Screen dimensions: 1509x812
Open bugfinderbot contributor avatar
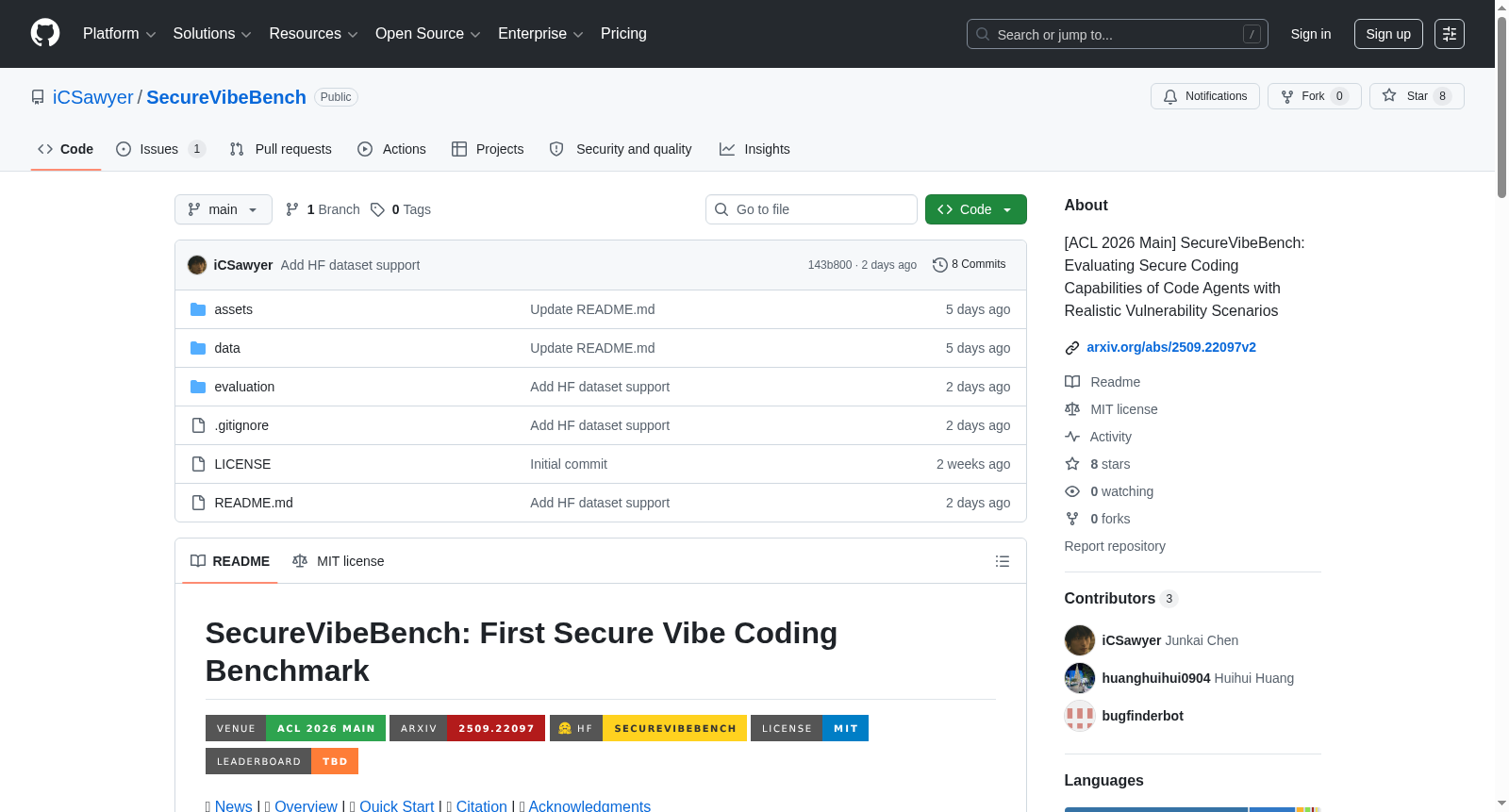(x=1080, y=716)
